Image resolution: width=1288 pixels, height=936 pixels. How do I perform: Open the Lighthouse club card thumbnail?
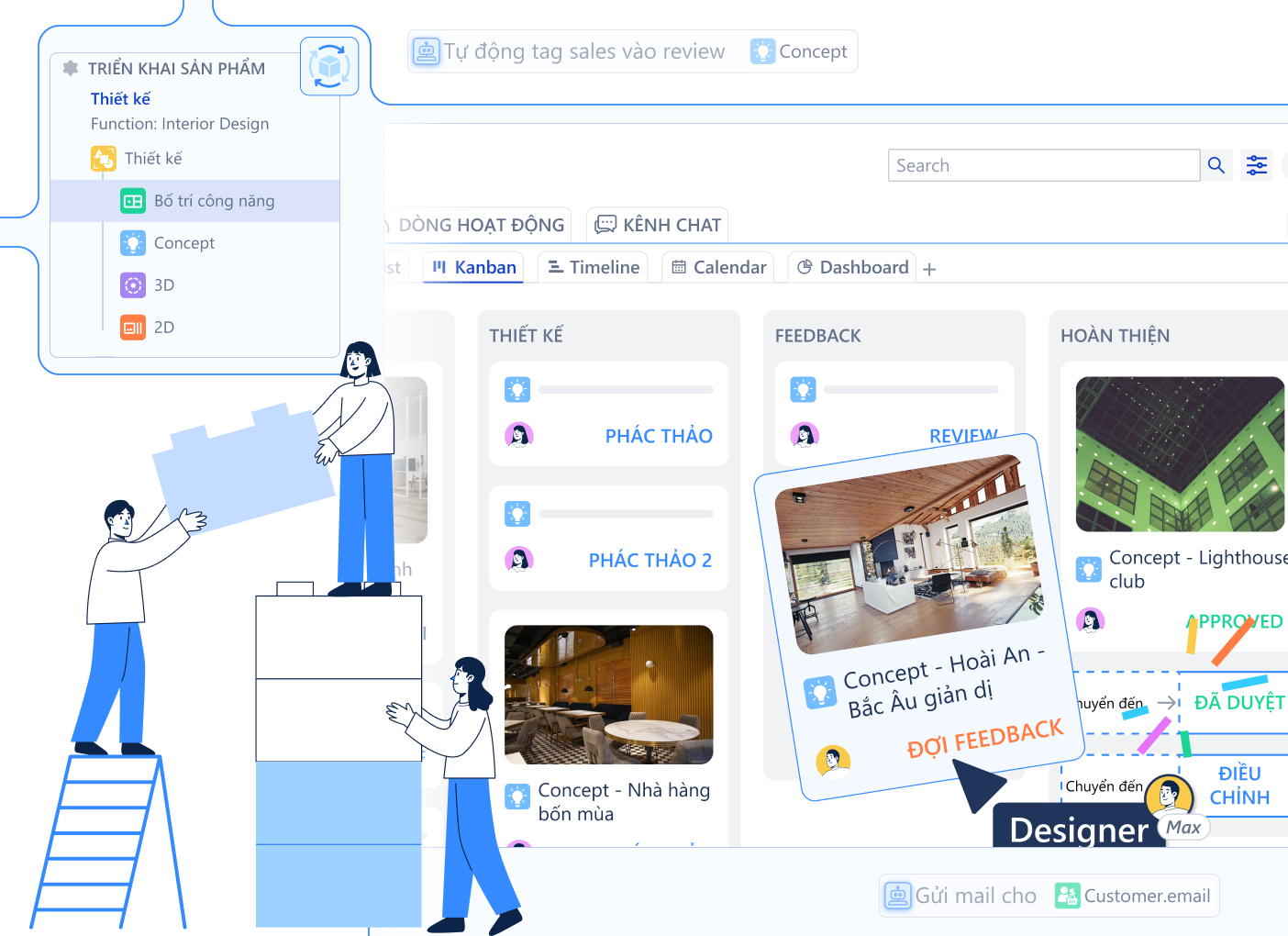click(1180, 453)
